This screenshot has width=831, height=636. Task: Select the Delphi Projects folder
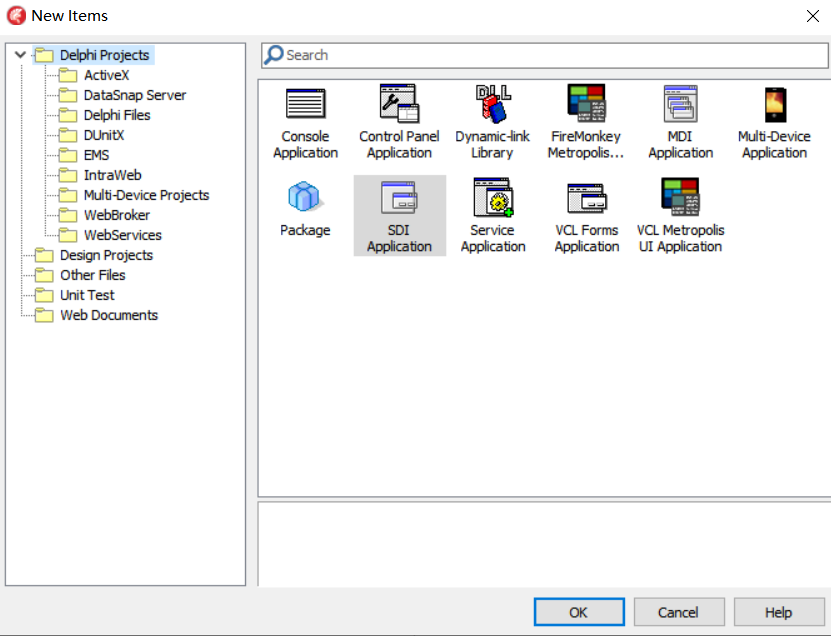(93, 55)
